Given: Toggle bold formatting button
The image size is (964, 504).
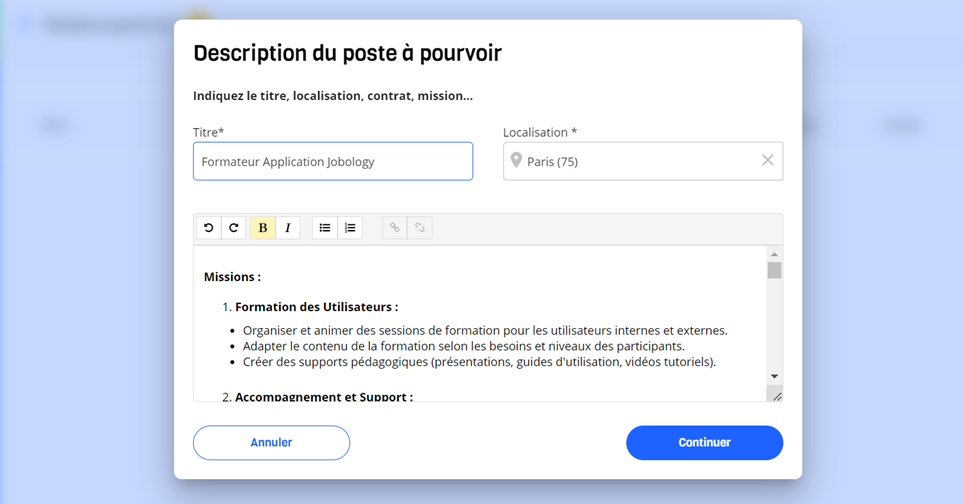Looking at the screenshot, I should pos(263,228).
